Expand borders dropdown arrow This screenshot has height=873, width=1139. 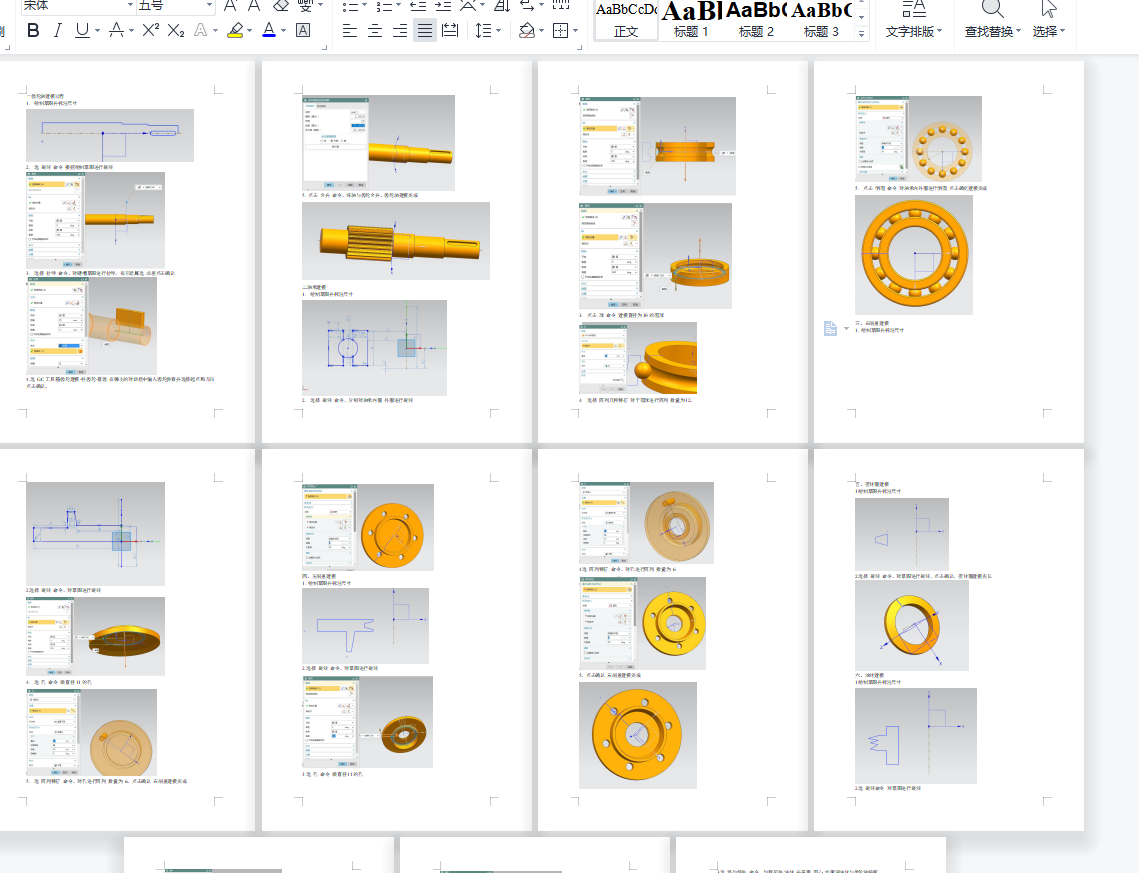coord(575,31)
